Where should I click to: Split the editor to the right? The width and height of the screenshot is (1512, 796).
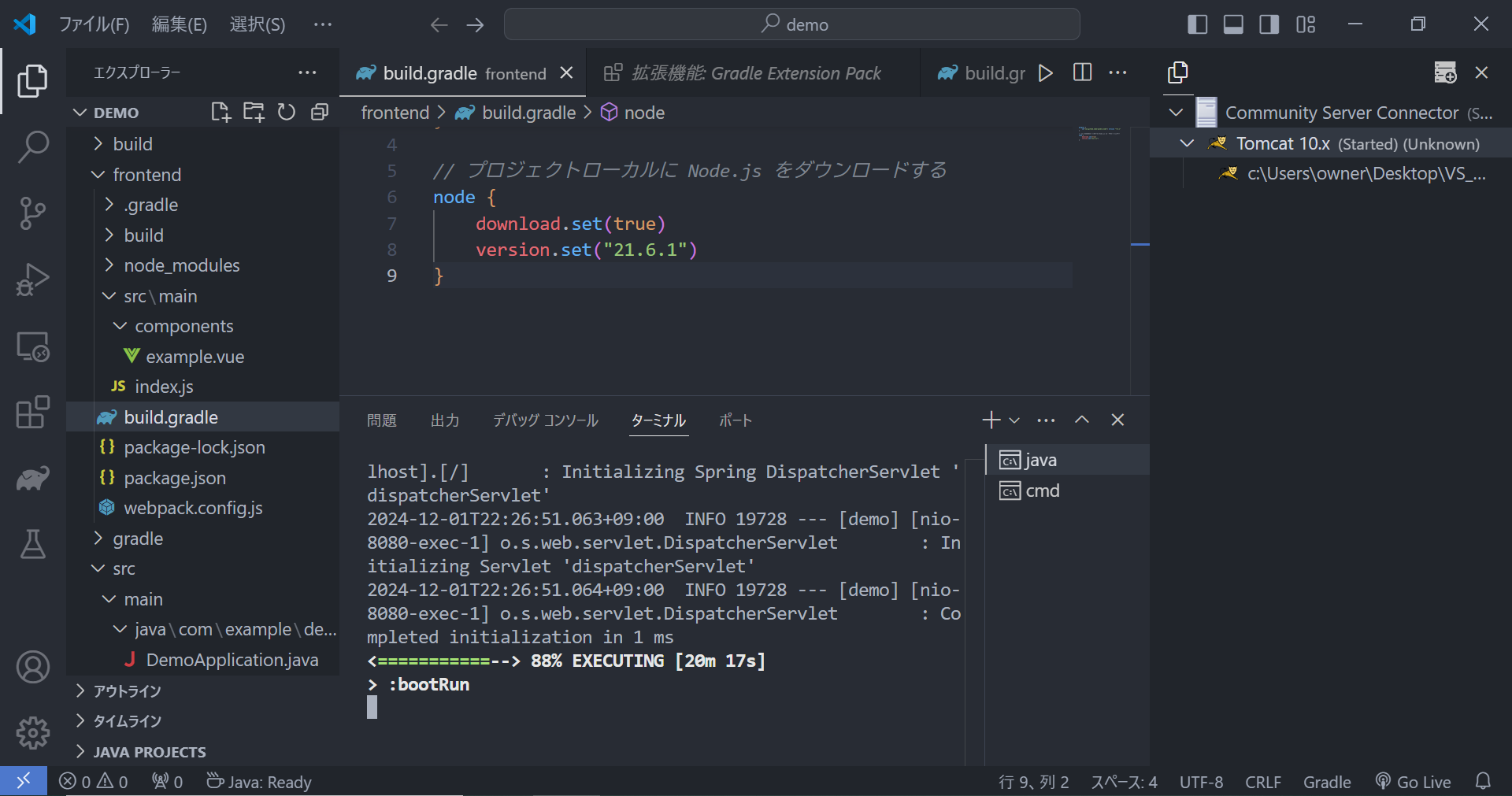point(1083,73)
